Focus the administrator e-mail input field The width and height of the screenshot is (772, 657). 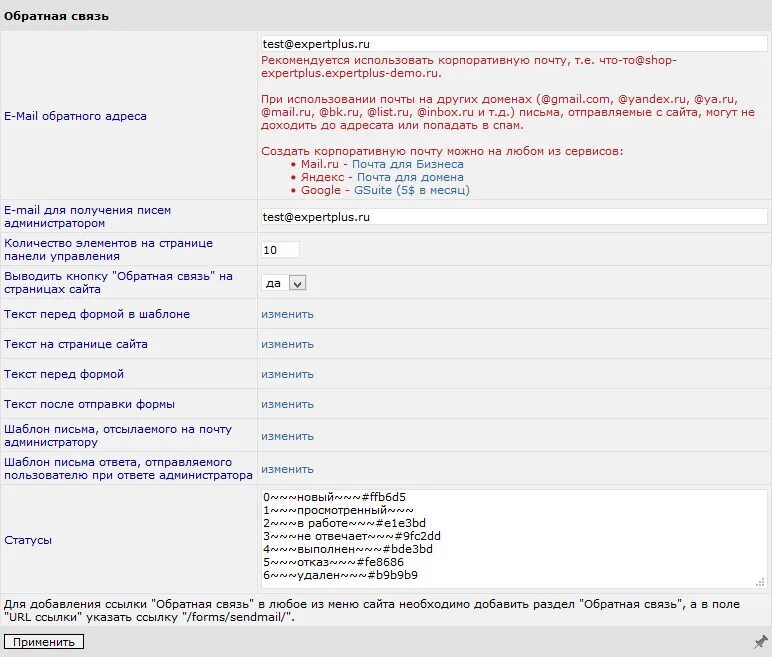[514, 217]
